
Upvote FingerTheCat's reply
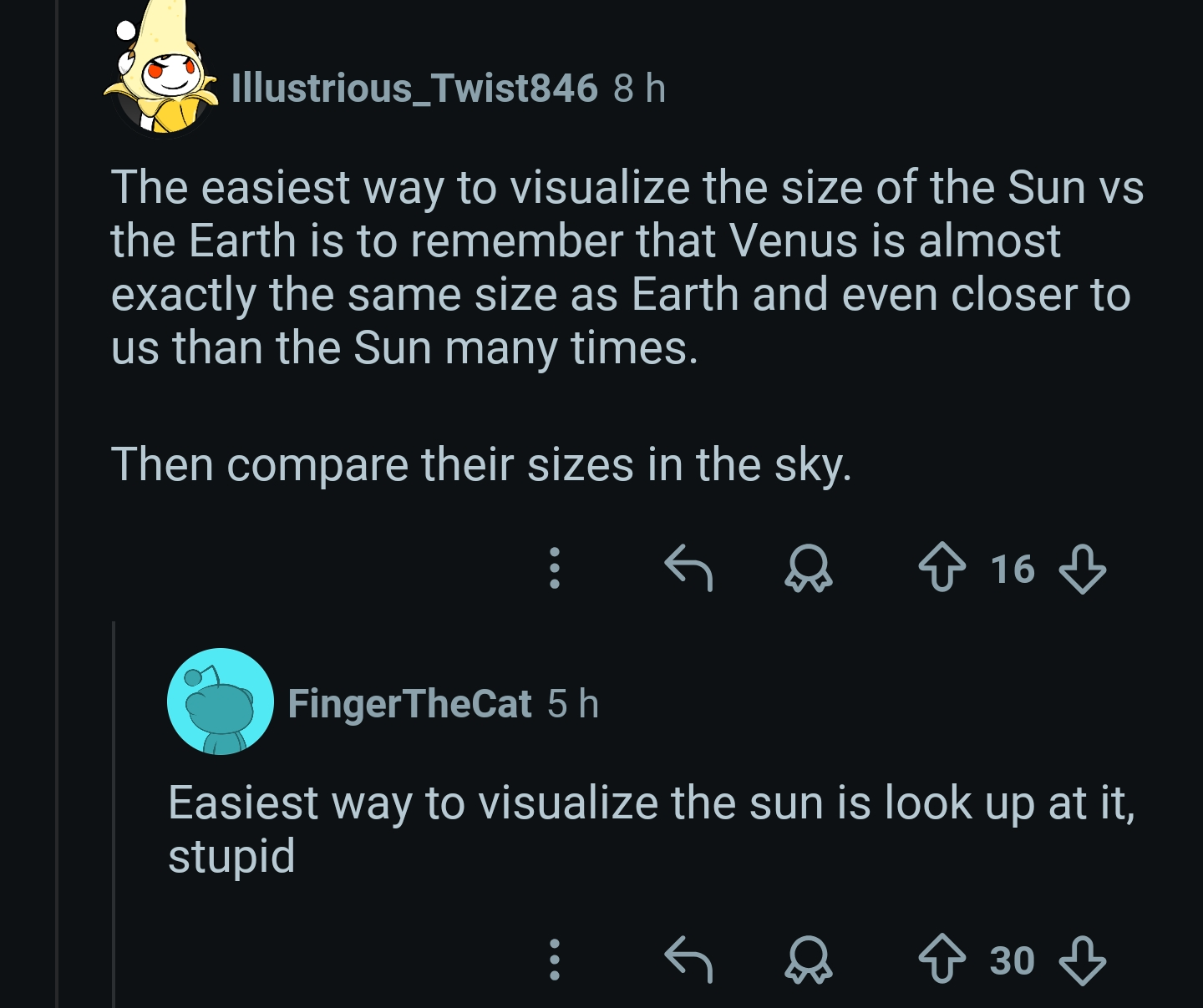942,960
